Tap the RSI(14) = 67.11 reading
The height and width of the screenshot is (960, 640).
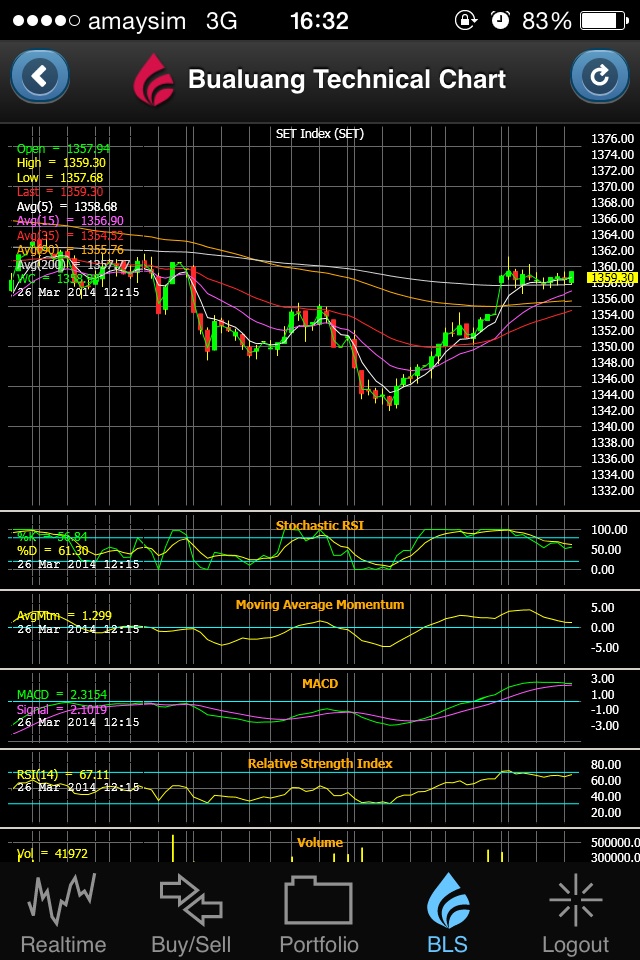click(x=62, y=774)
